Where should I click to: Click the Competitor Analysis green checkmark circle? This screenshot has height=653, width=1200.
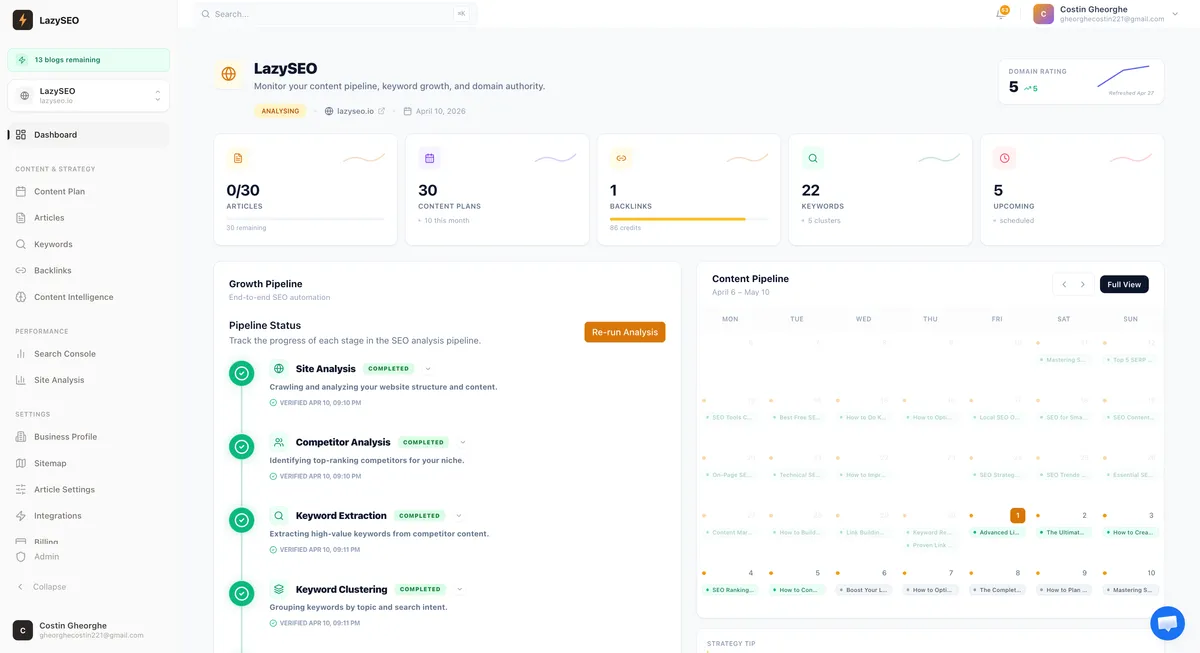[241, 447]
